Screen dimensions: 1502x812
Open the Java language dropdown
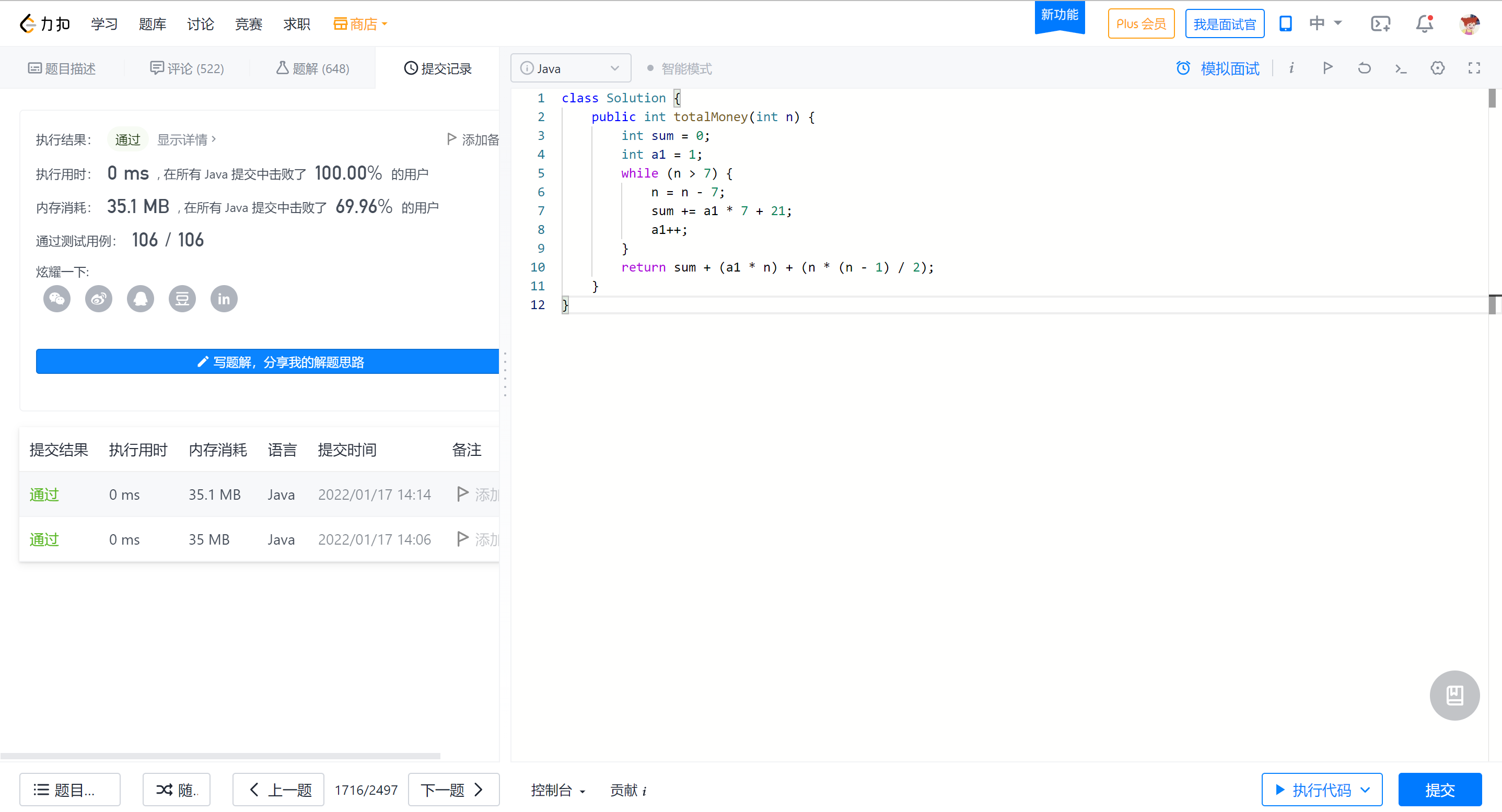tap(570, 68)
